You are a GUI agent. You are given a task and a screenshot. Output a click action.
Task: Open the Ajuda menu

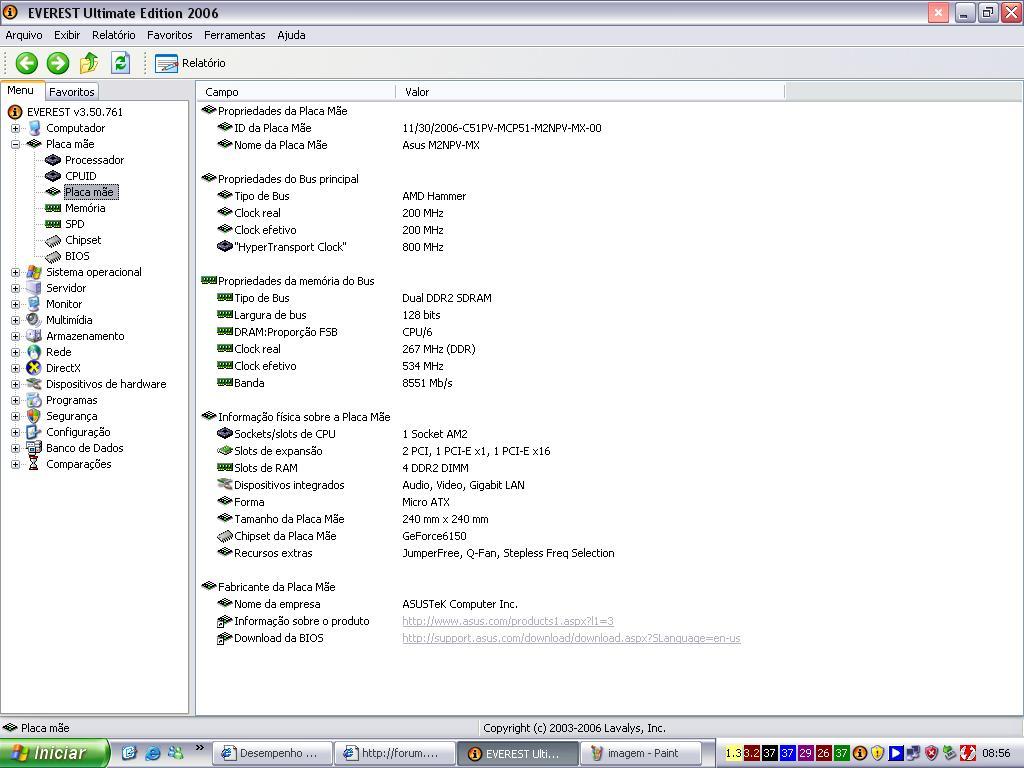[x=291, y=35]
